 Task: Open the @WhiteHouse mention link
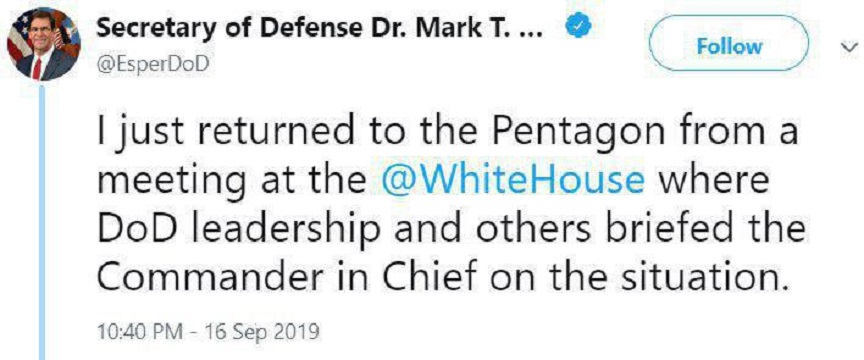[x=512, y=180]
